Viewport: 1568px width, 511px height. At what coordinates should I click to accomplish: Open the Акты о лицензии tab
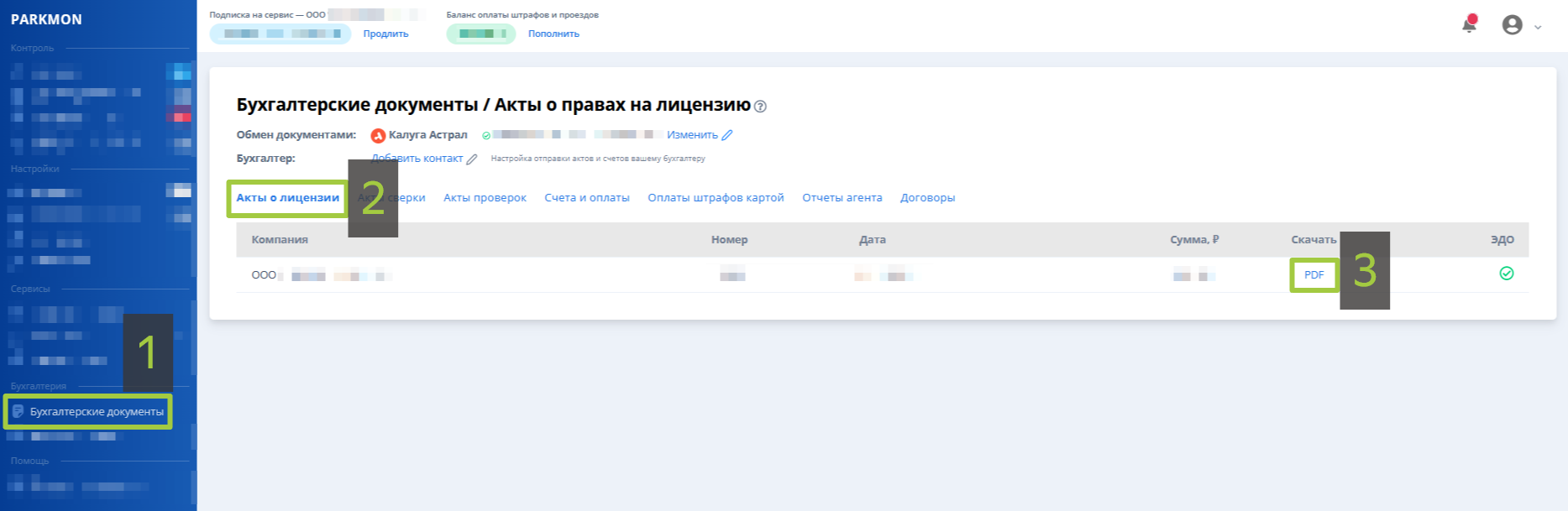pyautogui.click(x=287, y=198)
